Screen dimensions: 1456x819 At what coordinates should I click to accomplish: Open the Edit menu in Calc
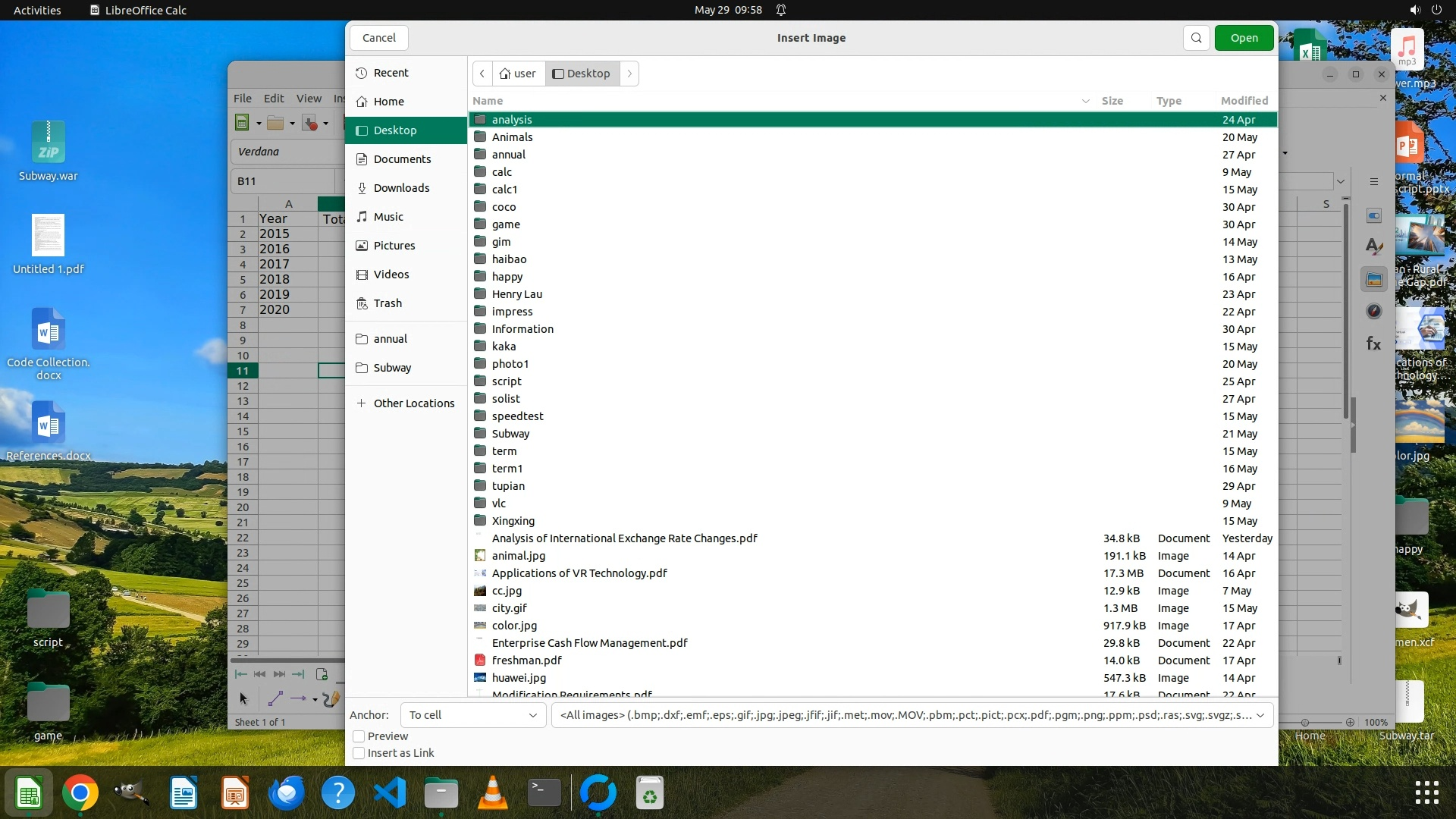[x=273, y=99]
